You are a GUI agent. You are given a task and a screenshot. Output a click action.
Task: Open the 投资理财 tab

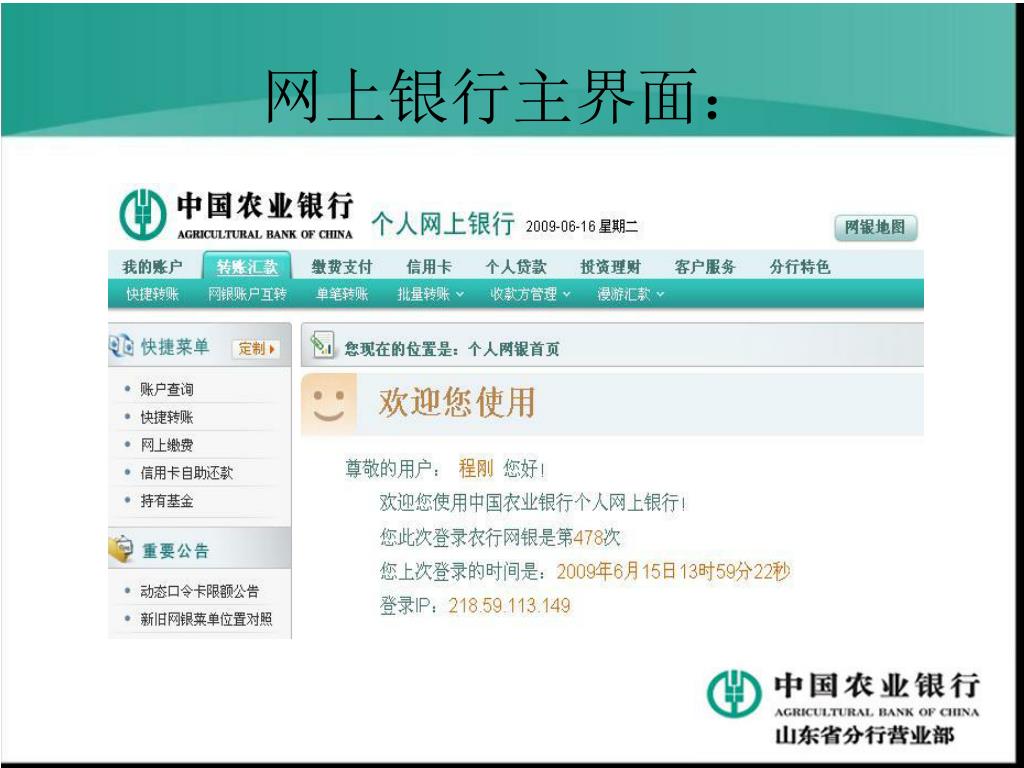(x=611, y=266)
